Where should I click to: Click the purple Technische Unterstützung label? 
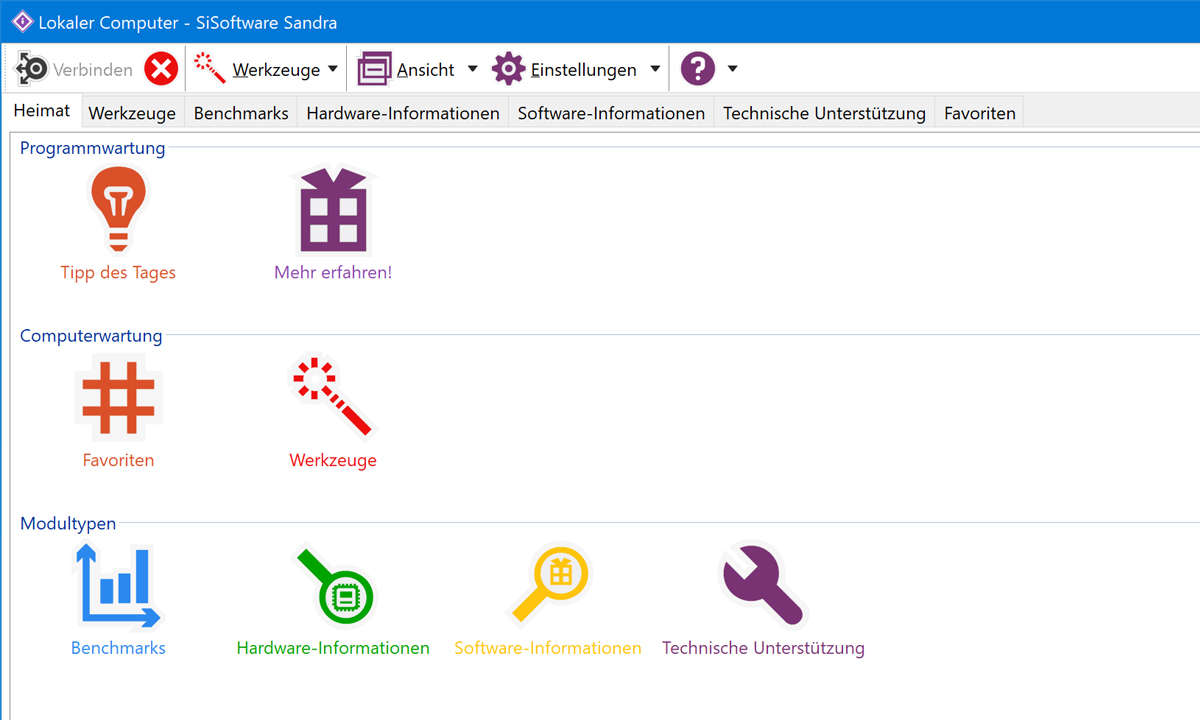(x=763, y=648)
